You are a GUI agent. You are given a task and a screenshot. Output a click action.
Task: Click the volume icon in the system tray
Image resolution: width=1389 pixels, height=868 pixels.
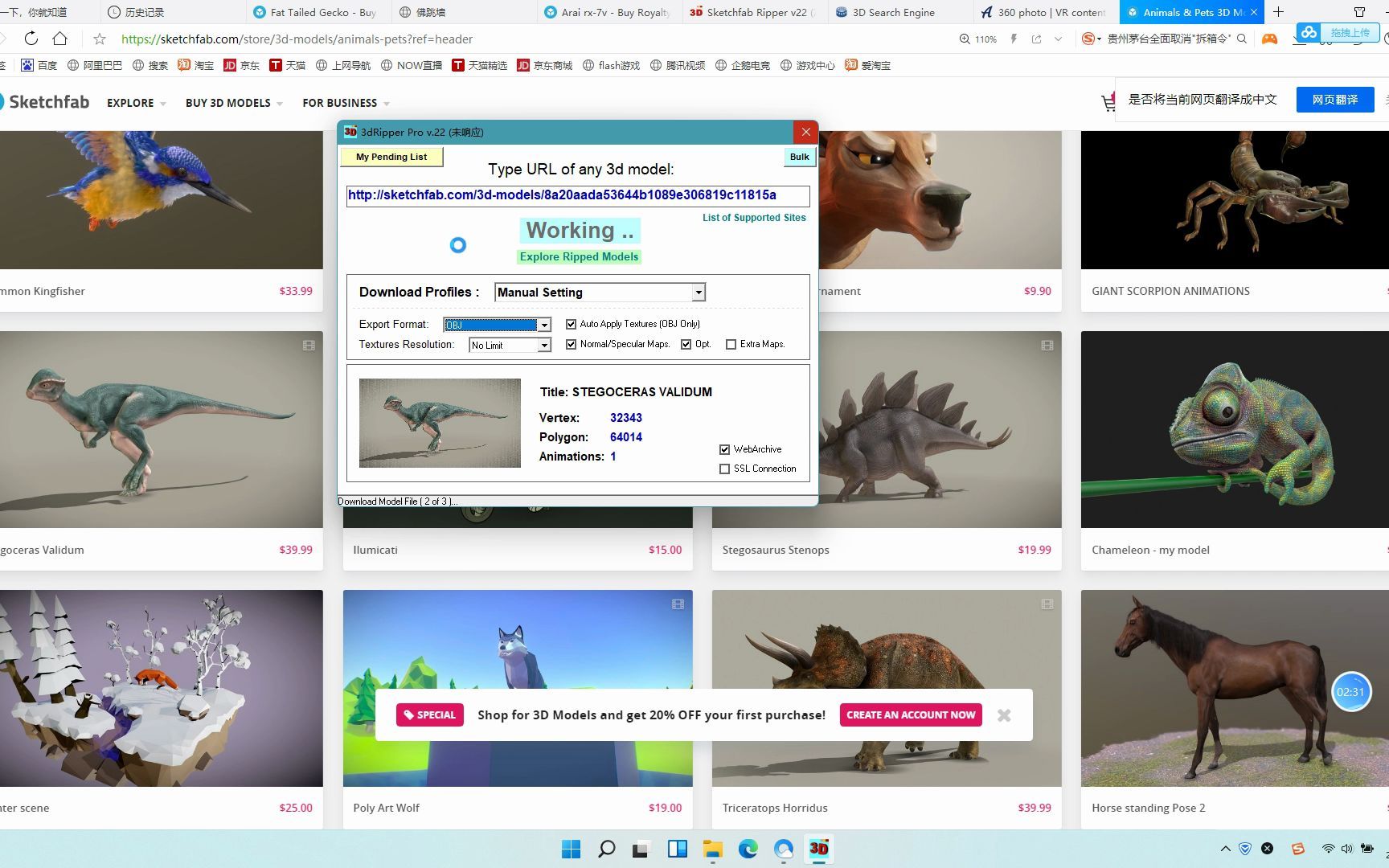click(x=1347, y=849)
